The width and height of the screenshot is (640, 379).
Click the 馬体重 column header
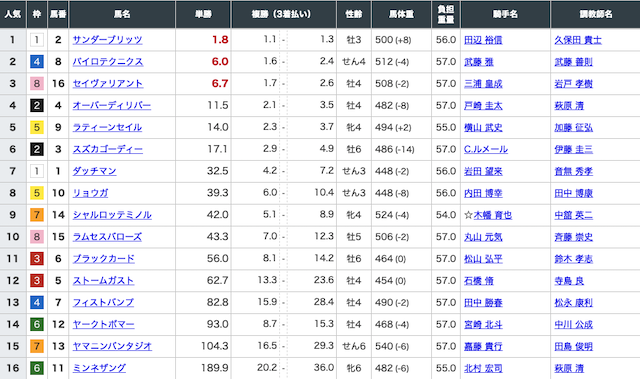point(401,14)
